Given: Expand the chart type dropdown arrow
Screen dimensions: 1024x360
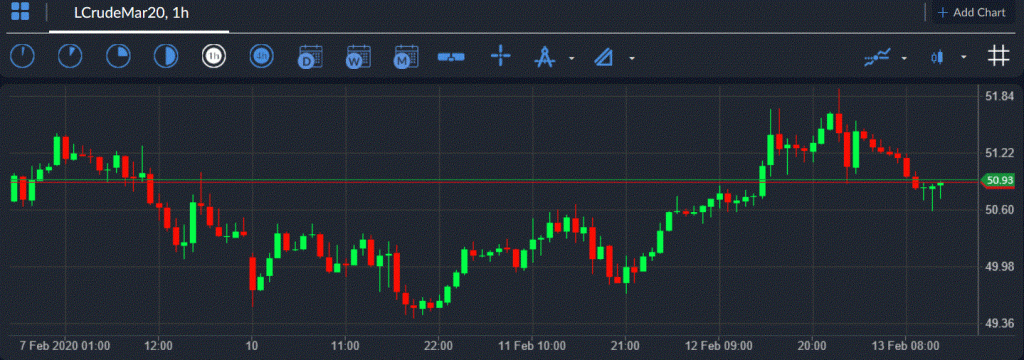Looking at the screenshot, I should pos(964,58).
